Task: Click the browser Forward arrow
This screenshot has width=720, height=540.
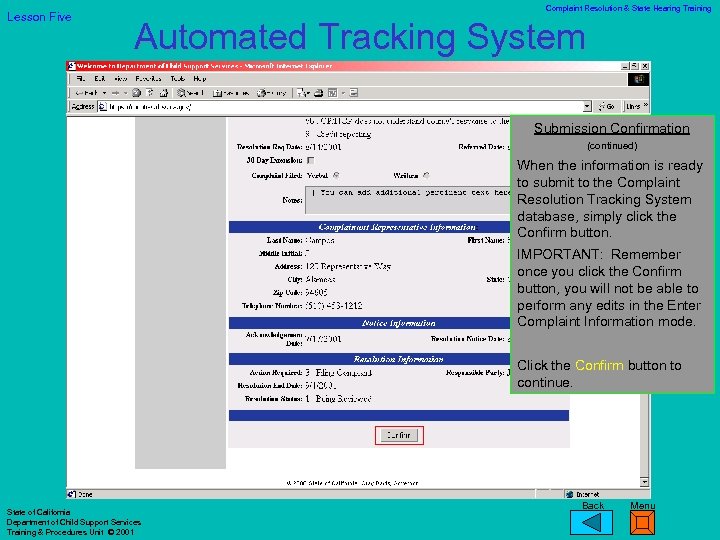Action: [x=115, y=93]
